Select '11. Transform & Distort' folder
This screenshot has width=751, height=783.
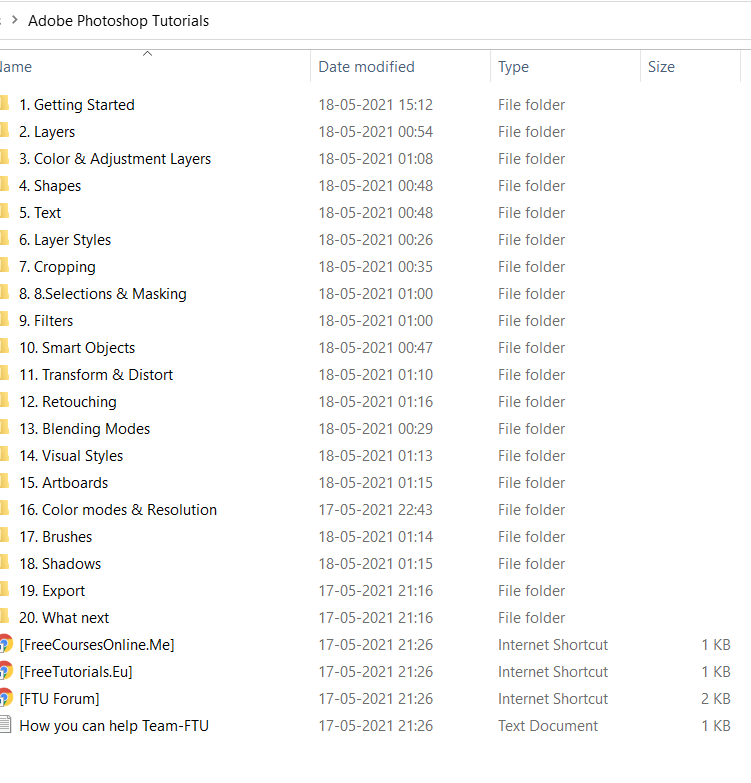click(96, 375)
